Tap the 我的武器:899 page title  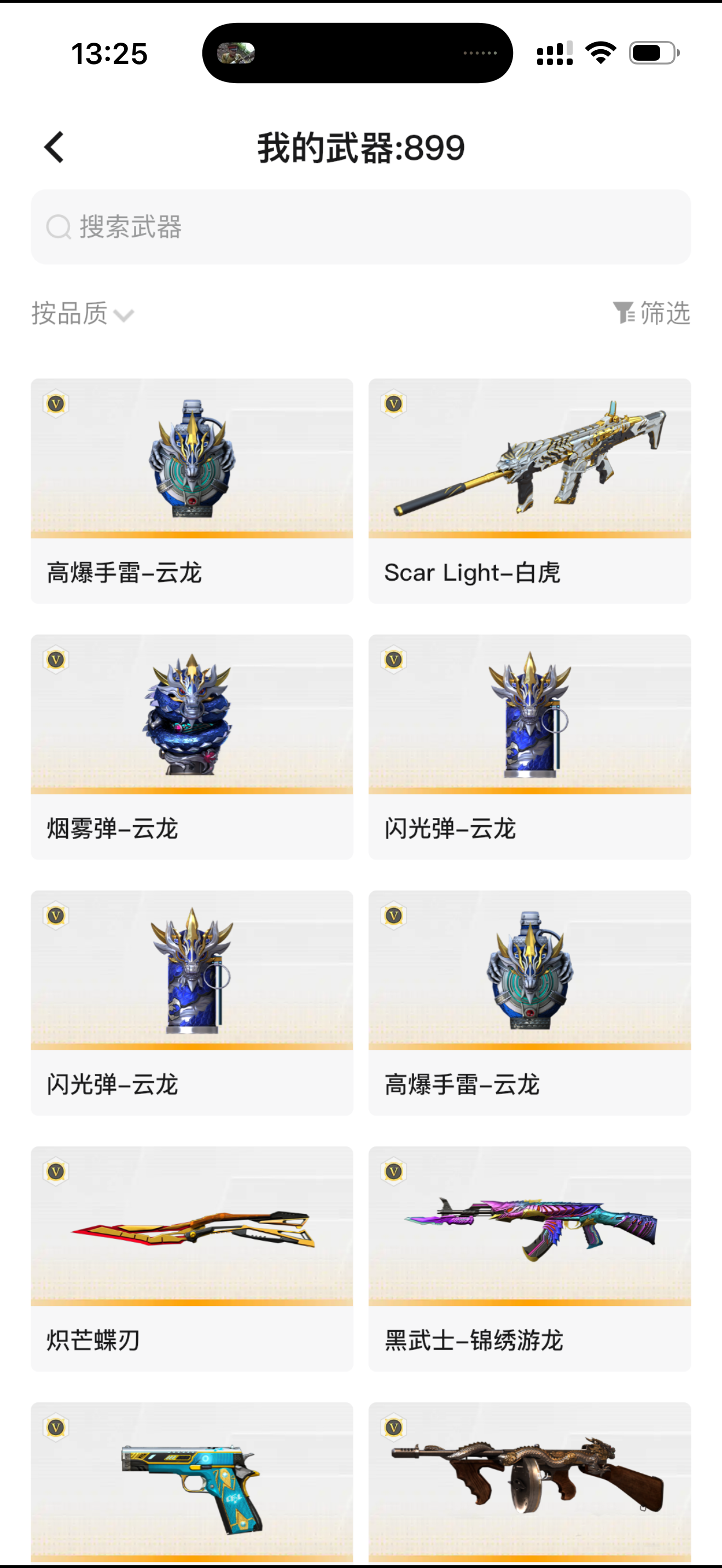(361, 148)
